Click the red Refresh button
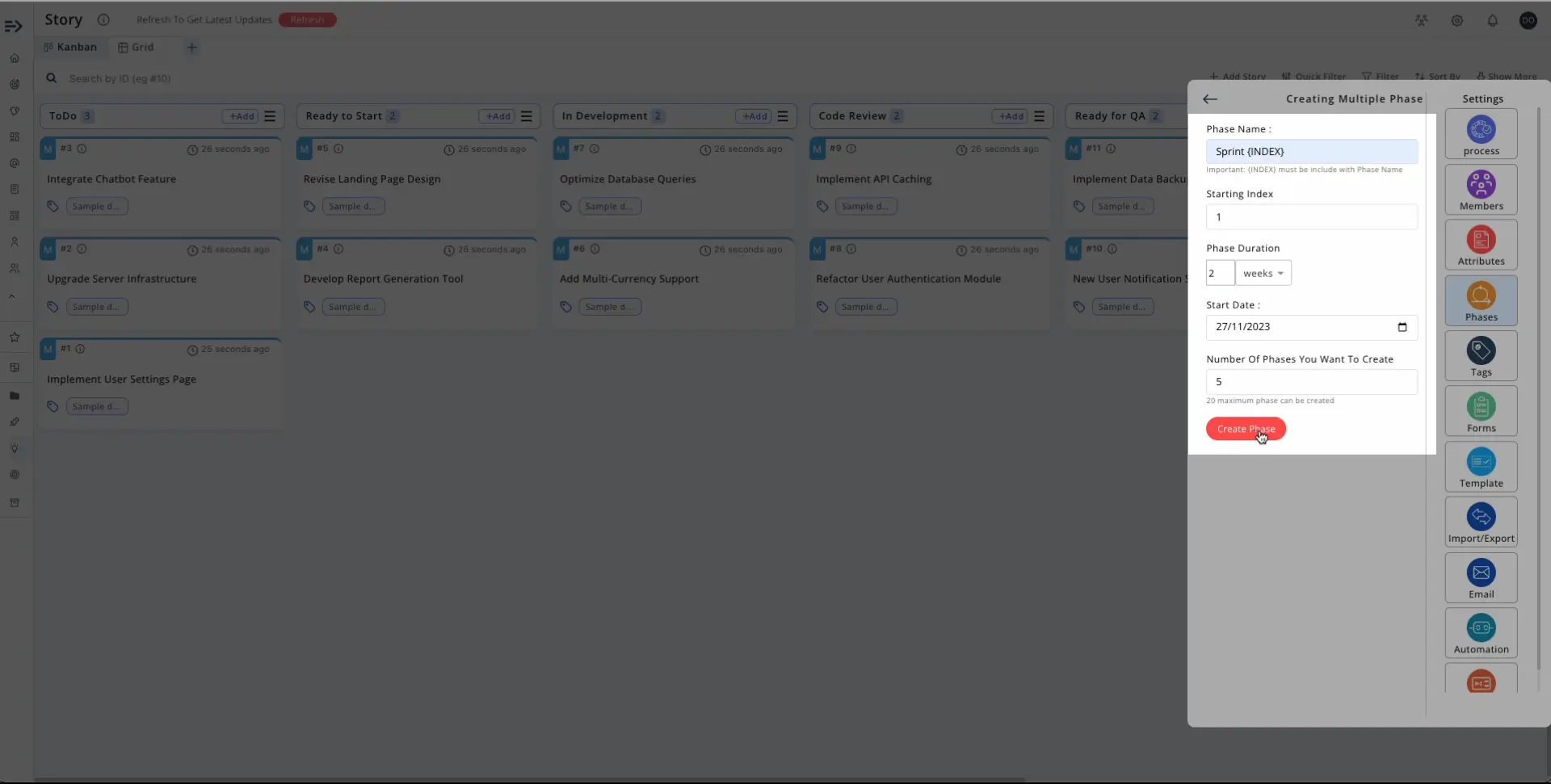This screenshot has width=1551, height=784. [307, 19]
